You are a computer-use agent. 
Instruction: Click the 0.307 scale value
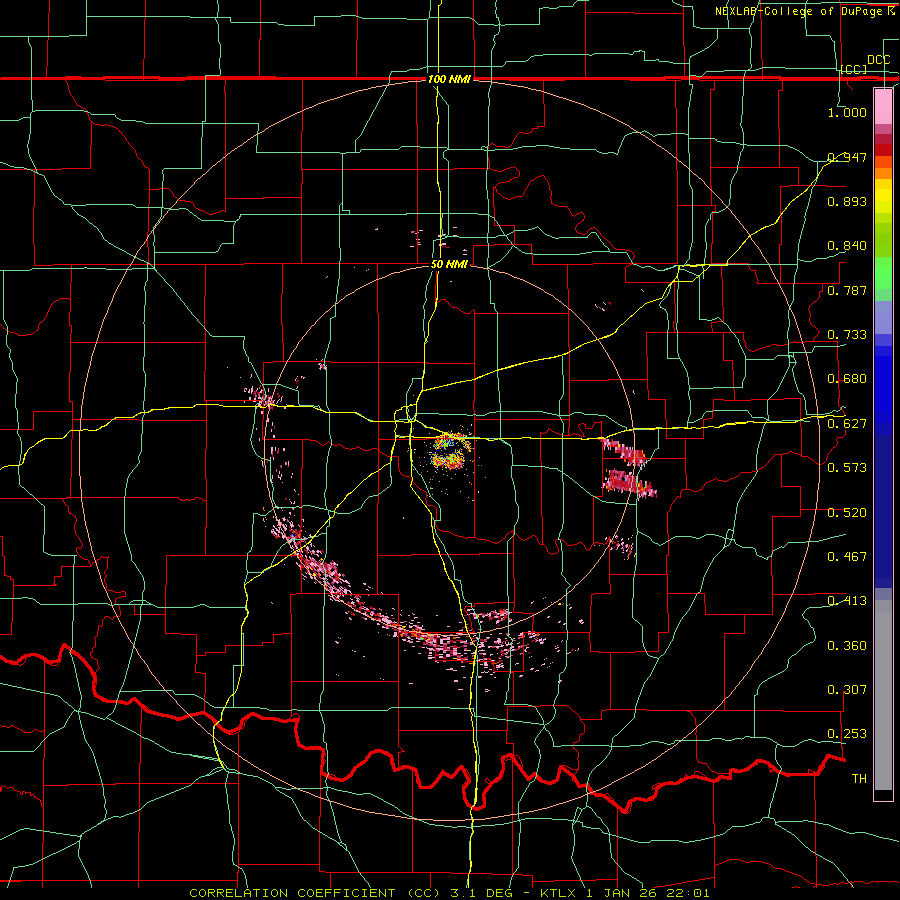[847, 689]
